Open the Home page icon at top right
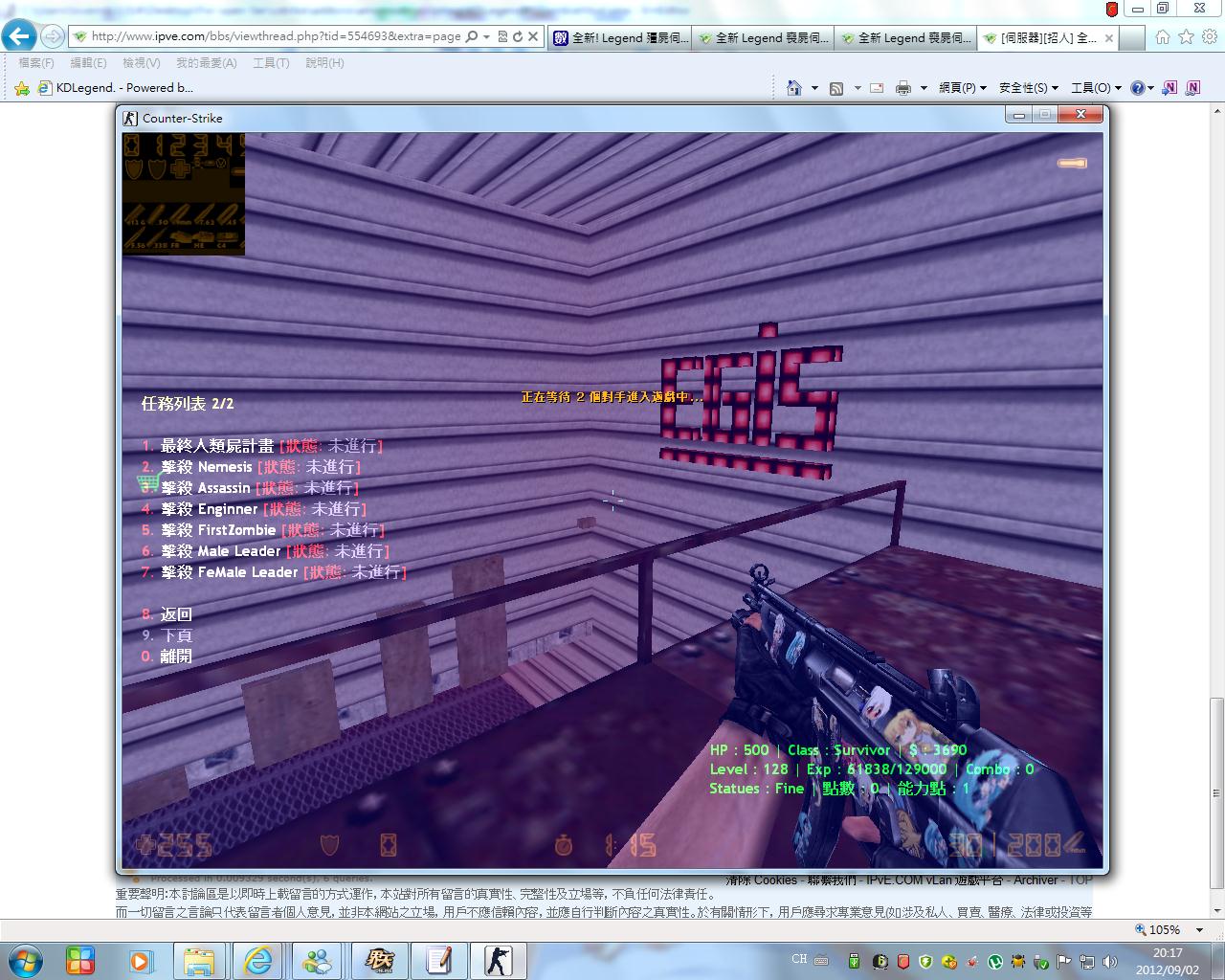The width and height of the screenshot is (1225, 980). point(1162,36)
